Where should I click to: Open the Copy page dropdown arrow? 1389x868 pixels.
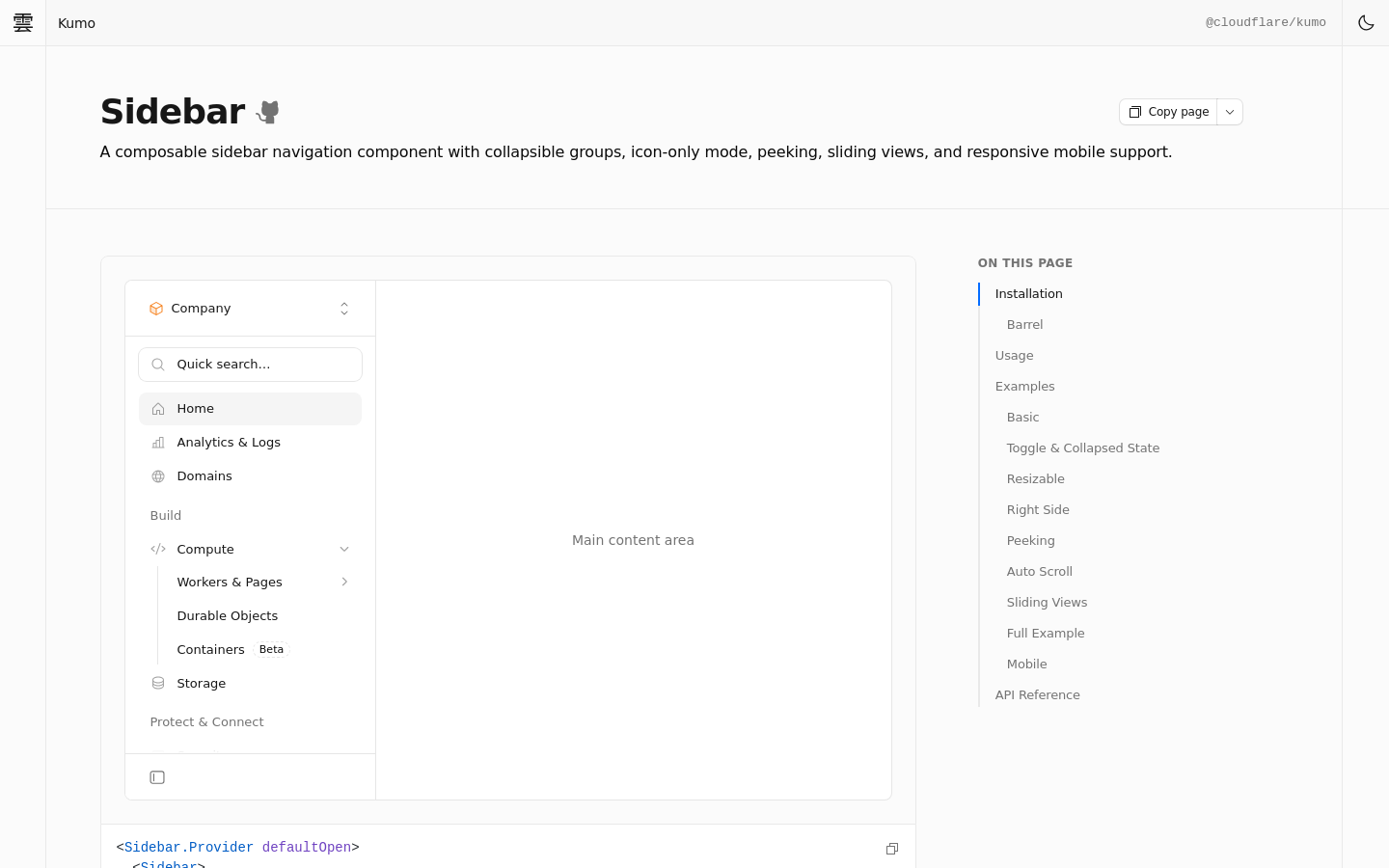(1230, 112)
